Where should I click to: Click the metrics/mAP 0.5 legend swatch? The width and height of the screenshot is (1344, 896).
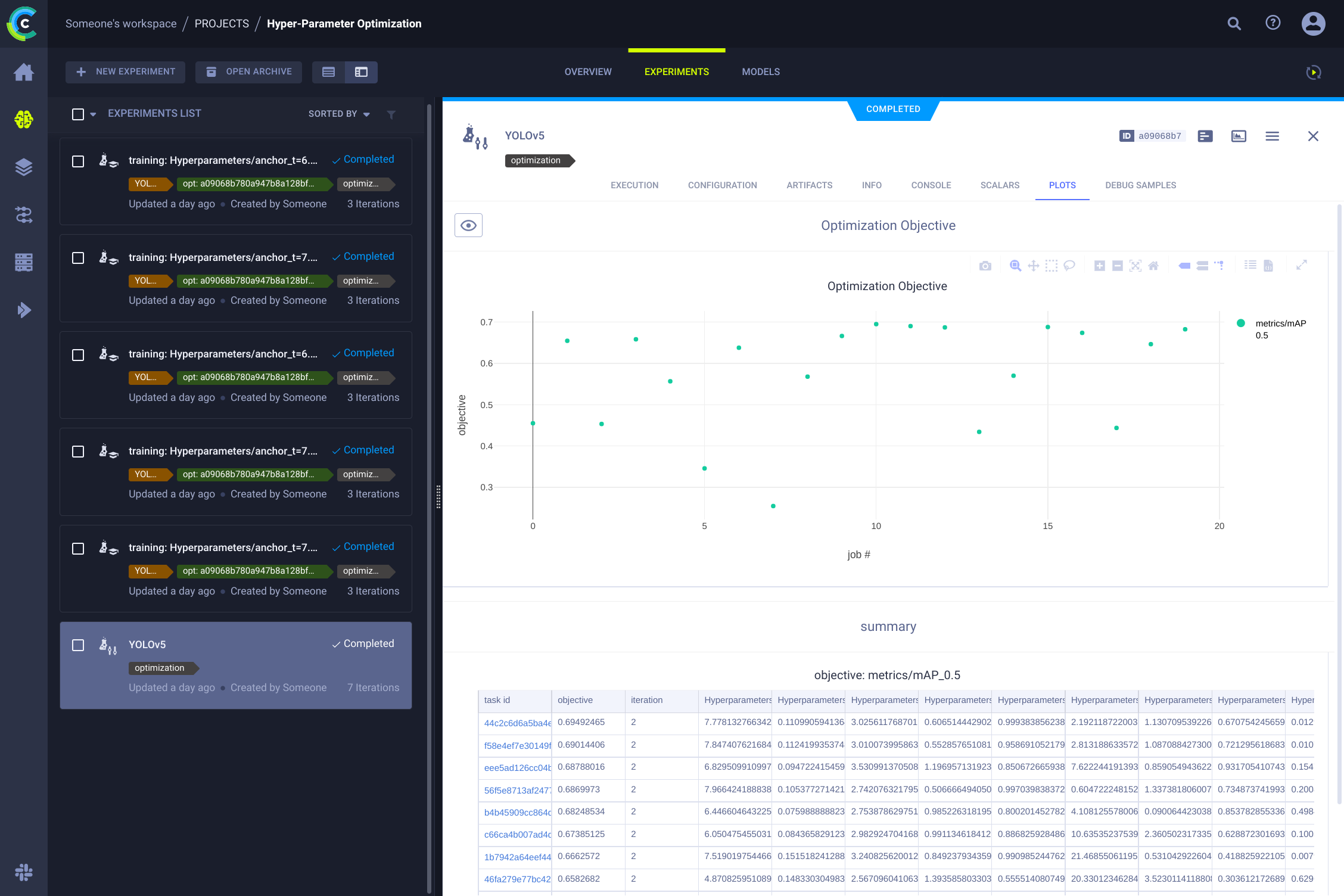(x=1241, y=323)
